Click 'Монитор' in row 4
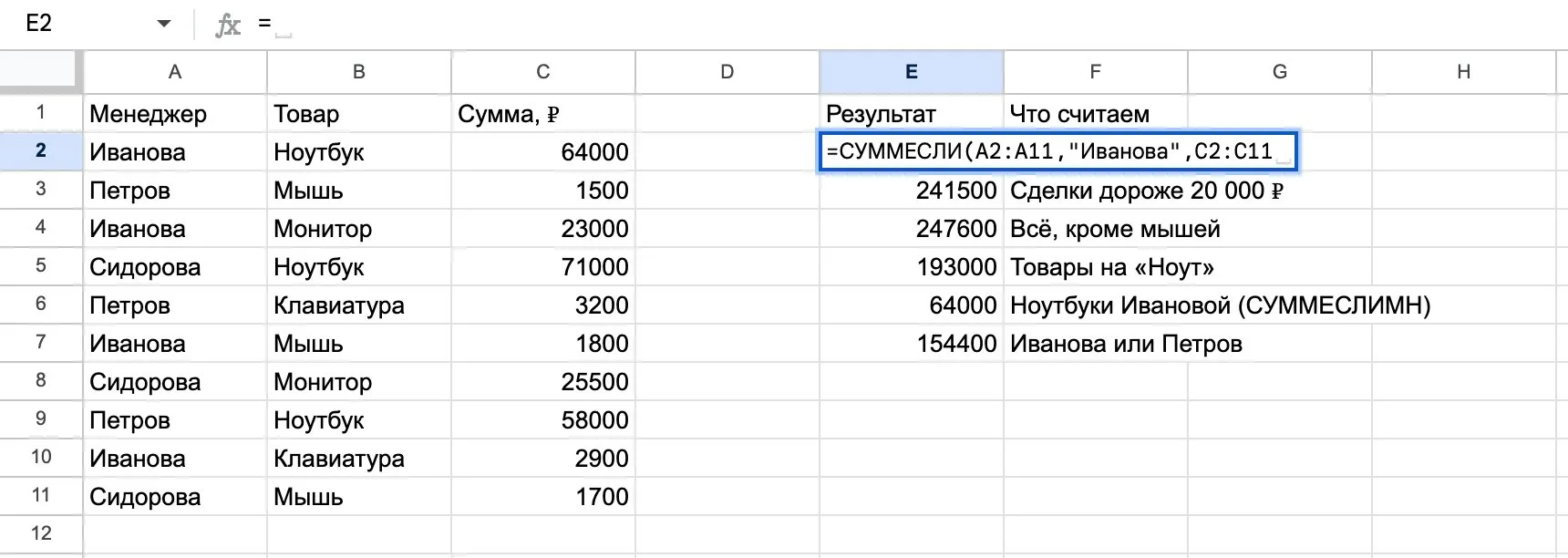Image resolution: width=1568 pixels, height=558 pixels. [359, 229]
